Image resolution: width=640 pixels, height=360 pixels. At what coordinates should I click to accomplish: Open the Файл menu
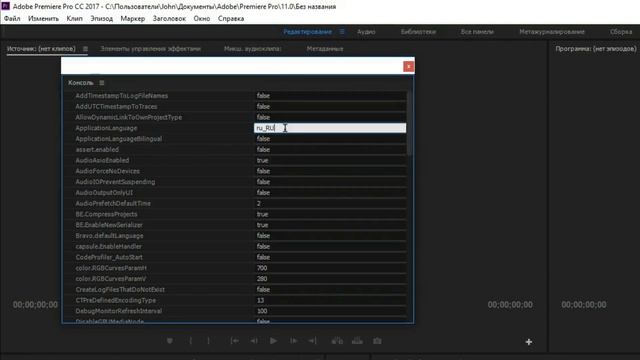[12, 19]
